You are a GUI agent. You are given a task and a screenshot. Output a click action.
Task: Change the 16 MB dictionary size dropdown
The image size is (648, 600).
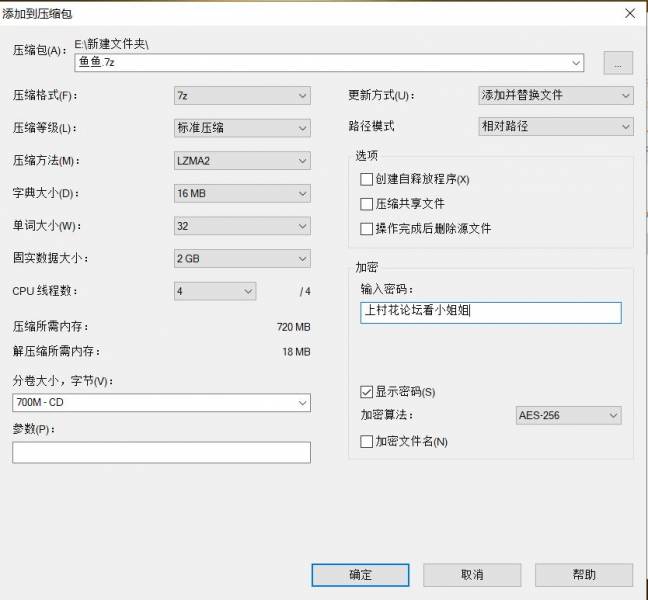click(x=241, y=193)
